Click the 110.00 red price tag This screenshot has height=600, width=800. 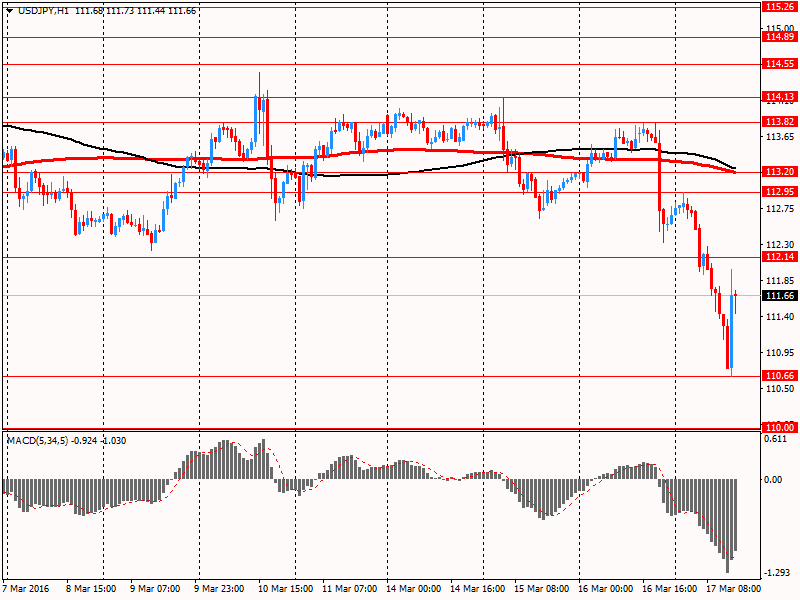click(x=779, y=427)
